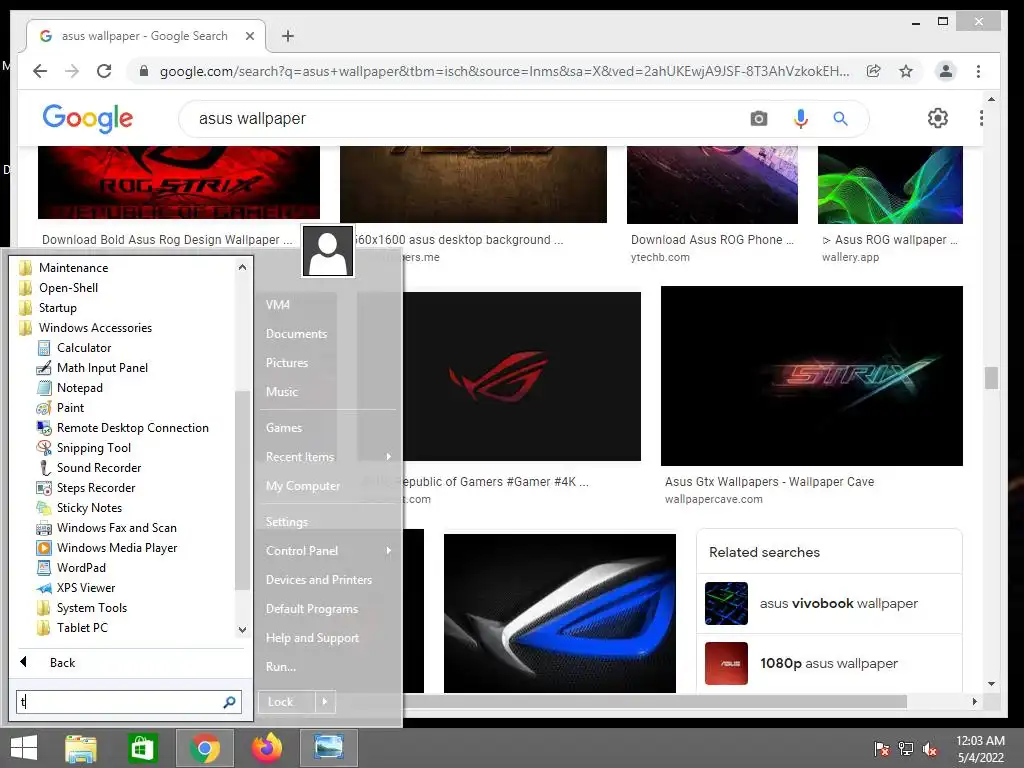Go back to previous page in Chrome

tap(40, 71)
